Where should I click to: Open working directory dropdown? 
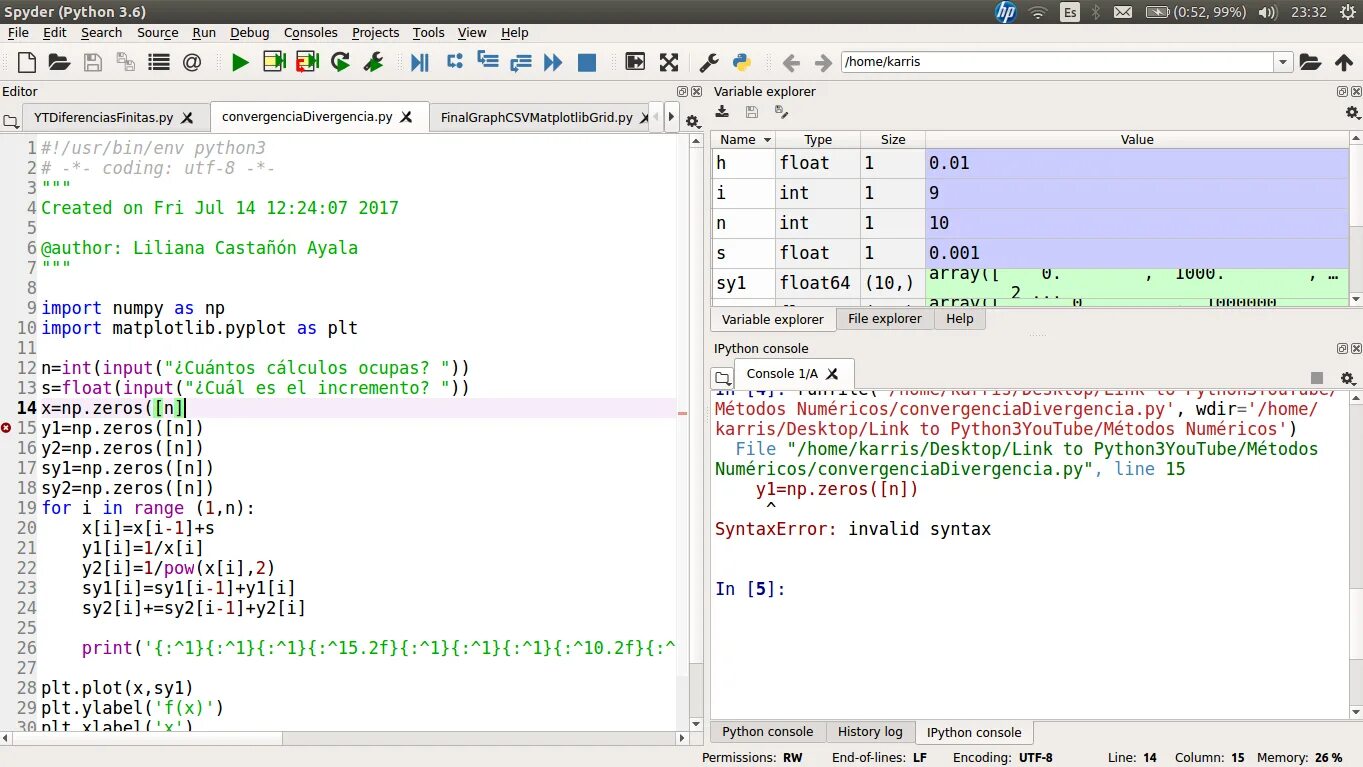(x=1283, y=62)
